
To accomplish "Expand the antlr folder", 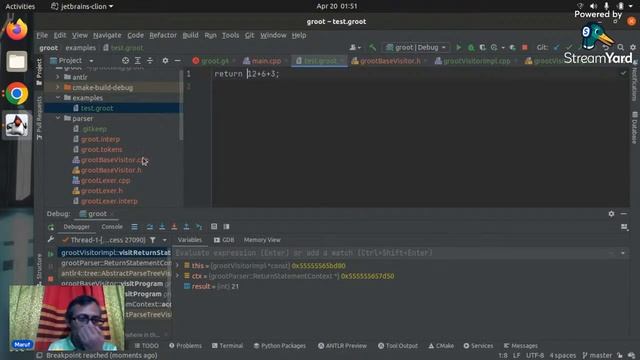I will click(x=58, y=77).
